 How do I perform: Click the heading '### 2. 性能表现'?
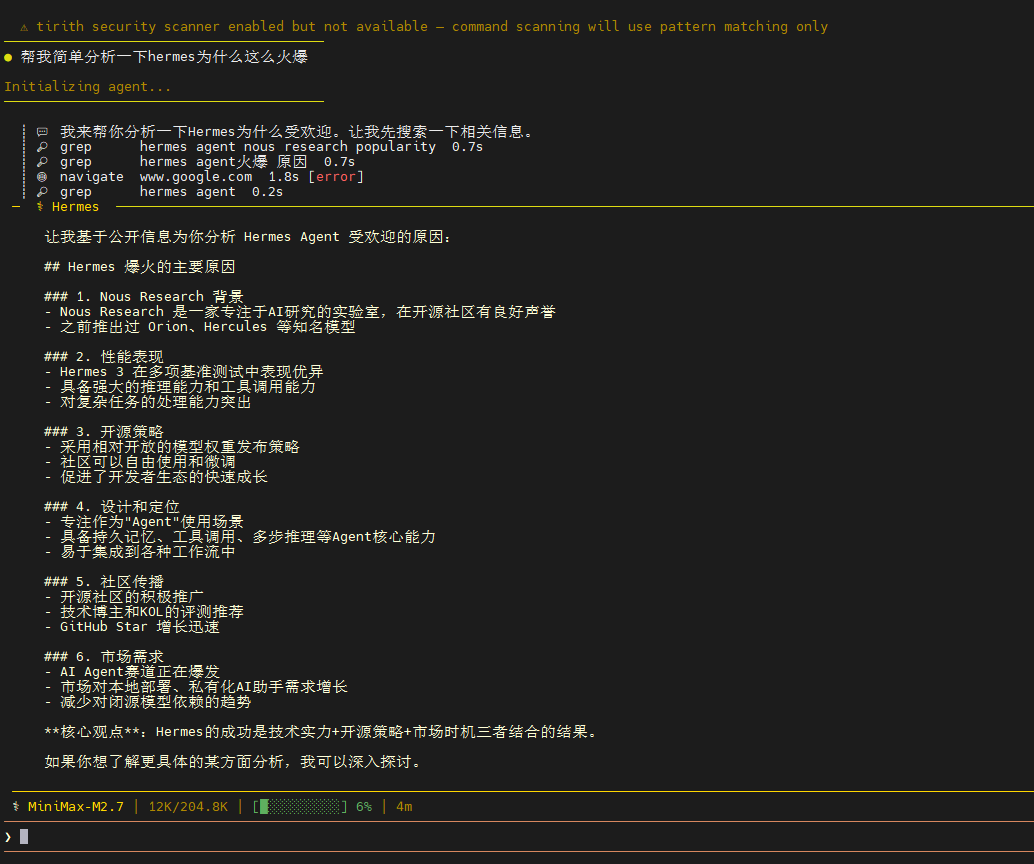click(x=104, y=357)
